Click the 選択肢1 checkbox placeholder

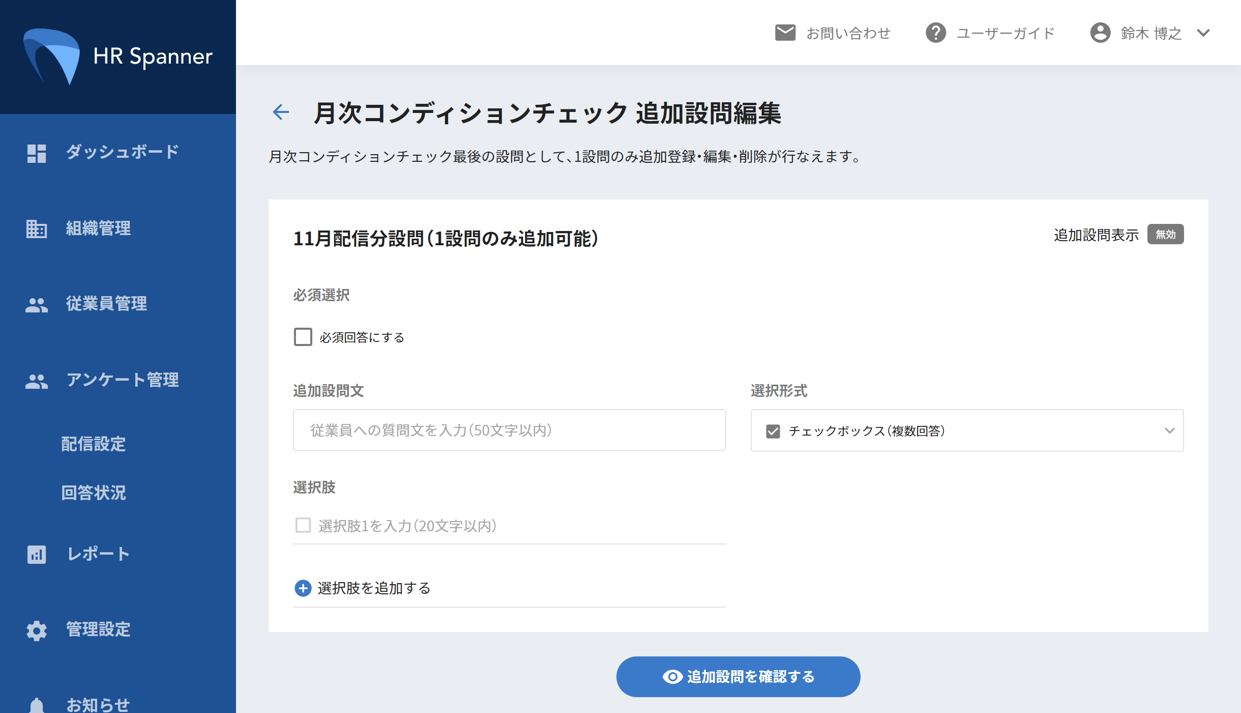pyautogui.click(x=303, y=525)
